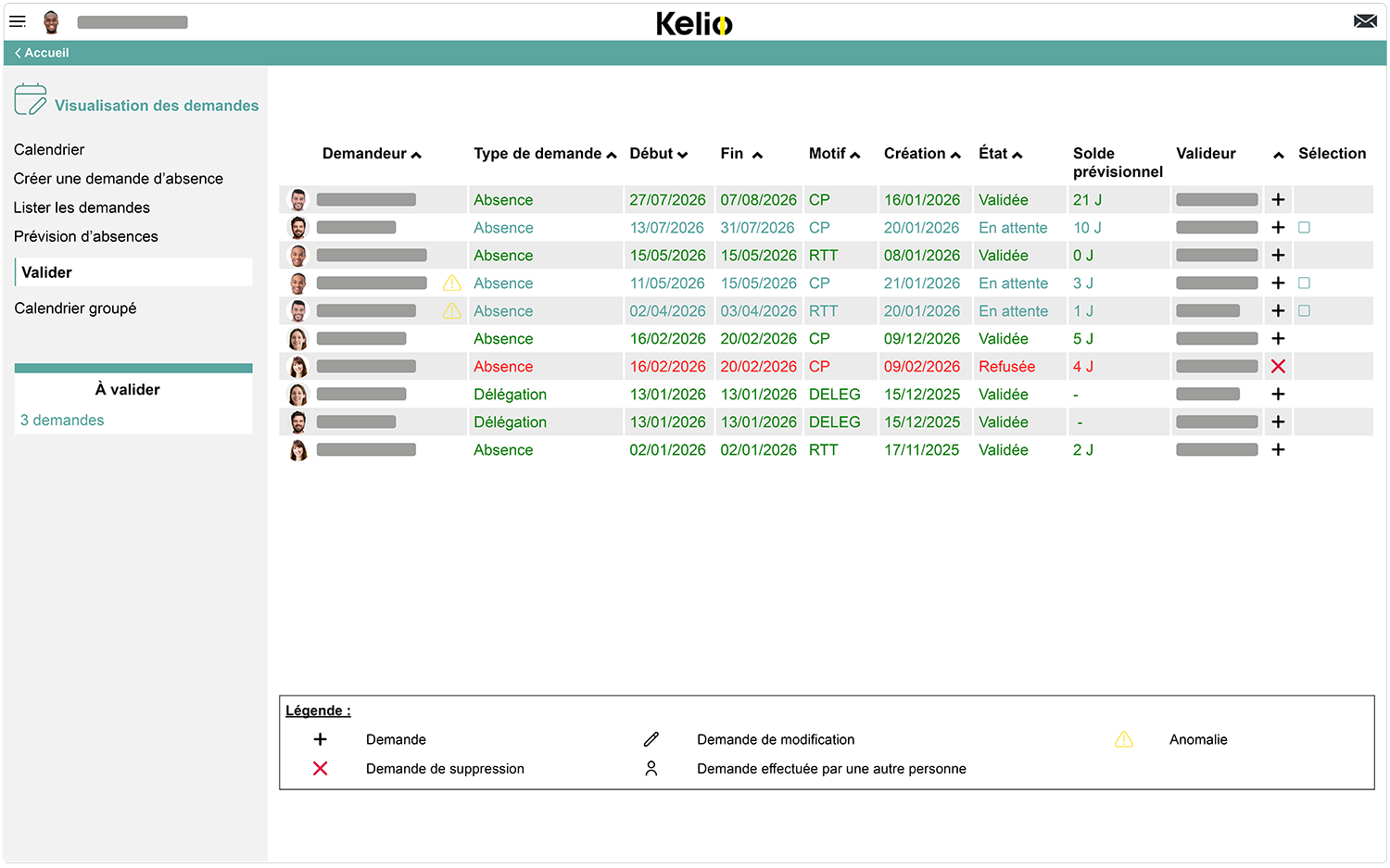Open the hamburger navigation menu

click(18, 21)
